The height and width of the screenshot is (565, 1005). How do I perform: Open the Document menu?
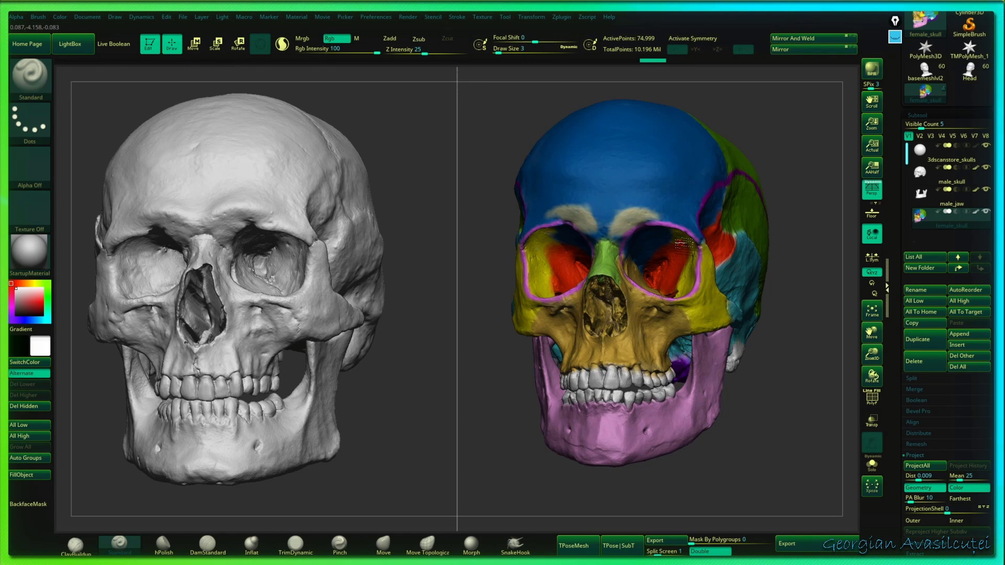[87, 17]
